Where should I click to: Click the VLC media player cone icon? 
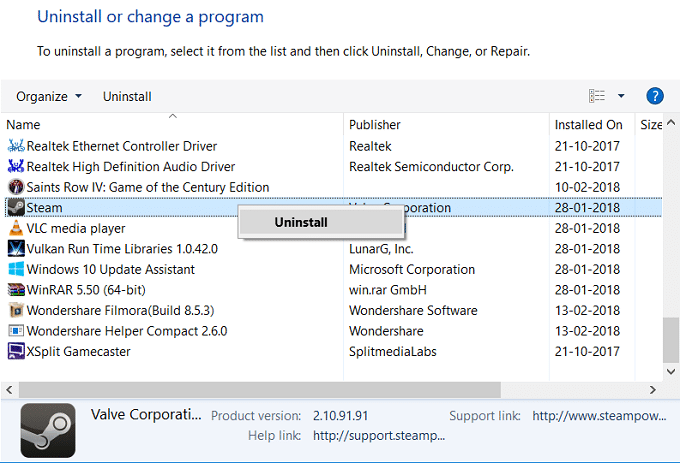tap(15, 229)
